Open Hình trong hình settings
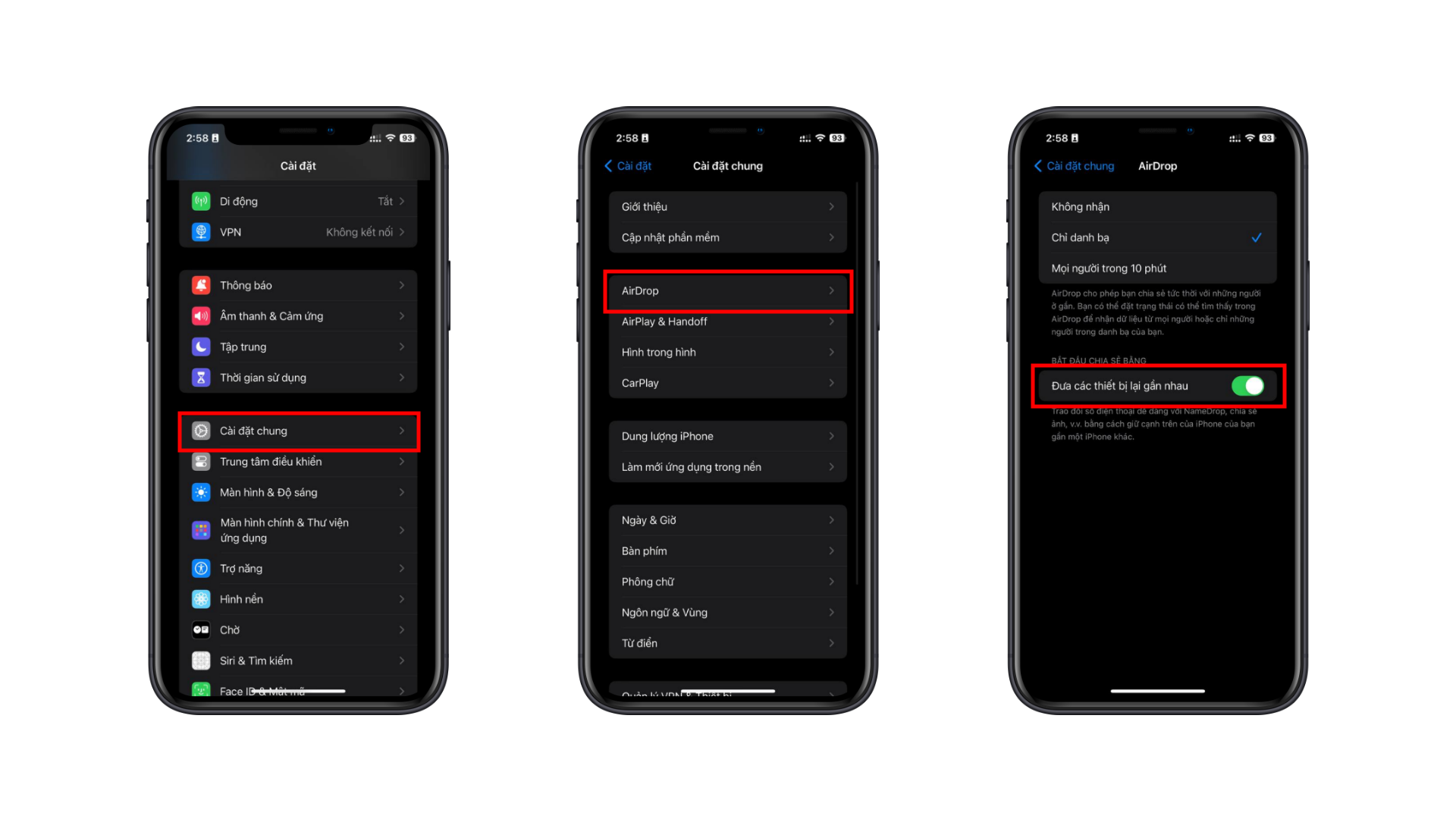Image resolution: width=1456 pixels, height=819 pixels. (x=727, y=352)
